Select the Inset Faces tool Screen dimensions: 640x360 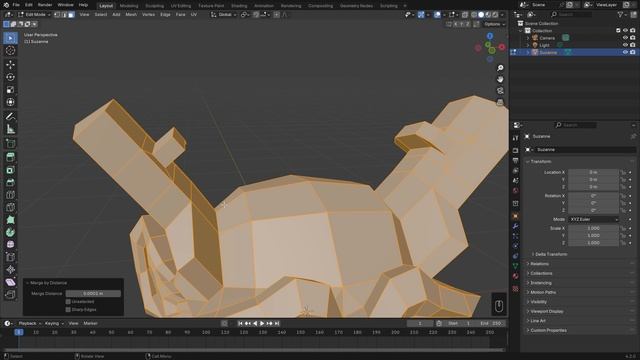(11, 170)
